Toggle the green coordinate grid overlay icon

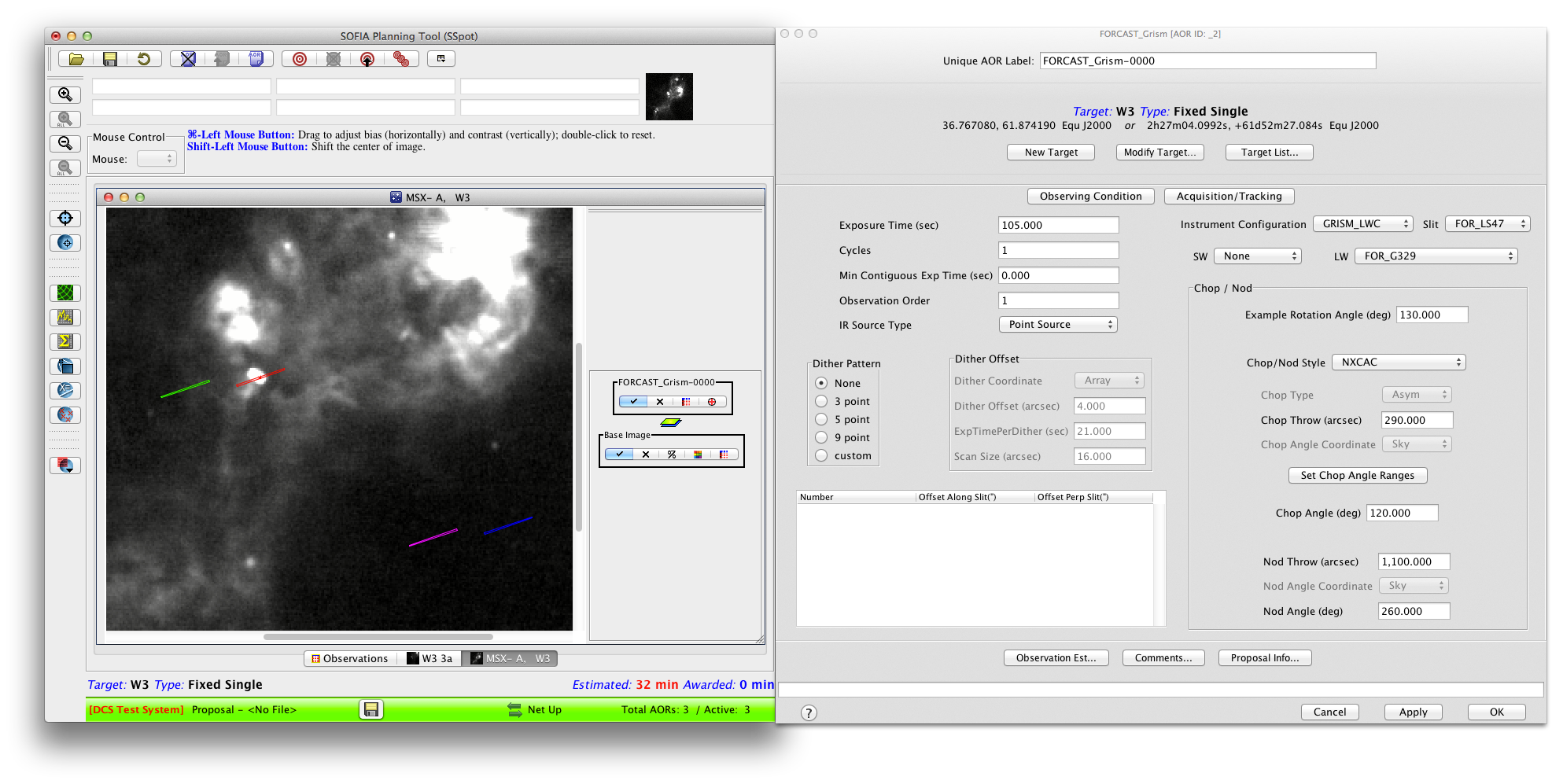(x=65, y=293)
